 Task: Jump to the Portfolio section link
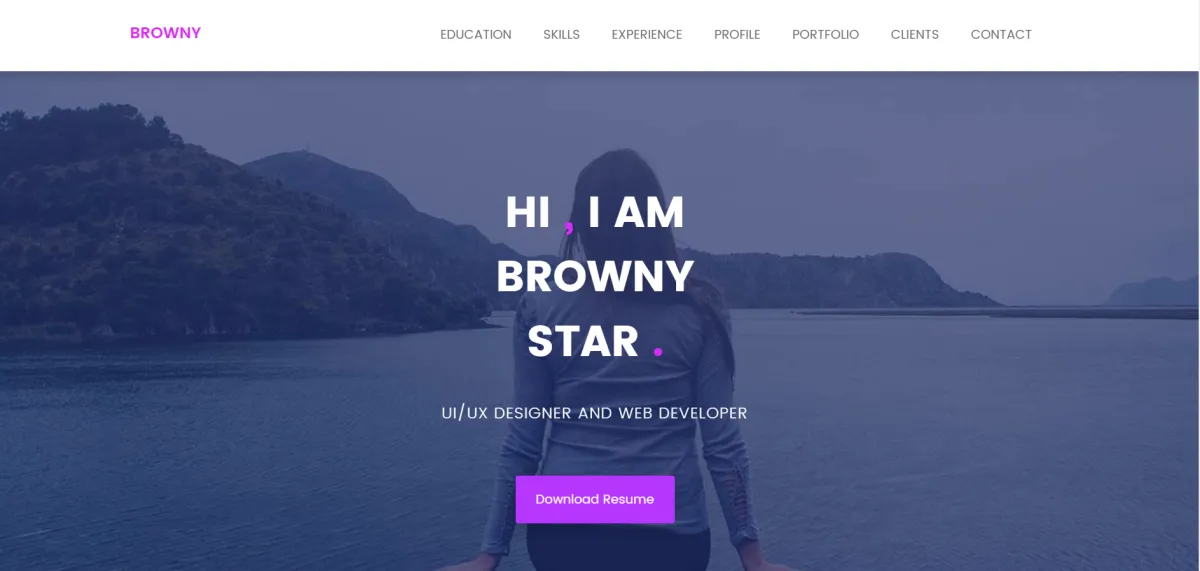click(x=825, y=34)
